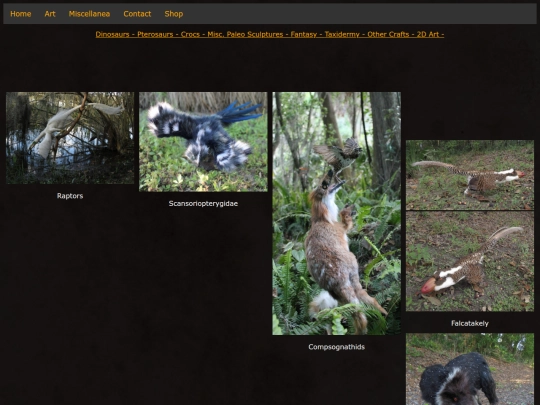Open the 2D Art link
The width and height of the screenshot is (540, 405).
[x=428, y=34]
